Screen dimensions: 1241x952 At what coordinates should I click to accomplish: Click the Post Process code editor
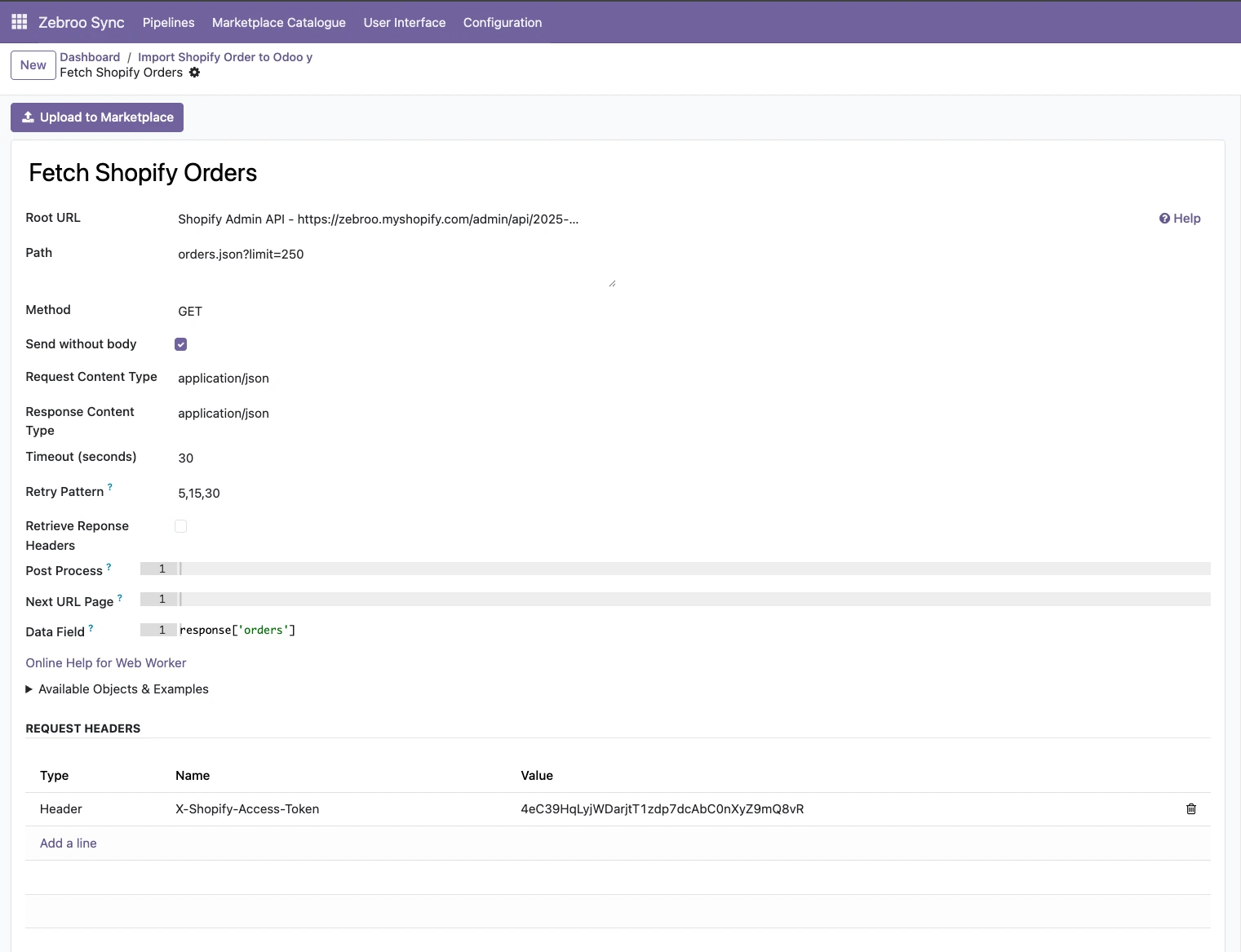pos(676,569)
